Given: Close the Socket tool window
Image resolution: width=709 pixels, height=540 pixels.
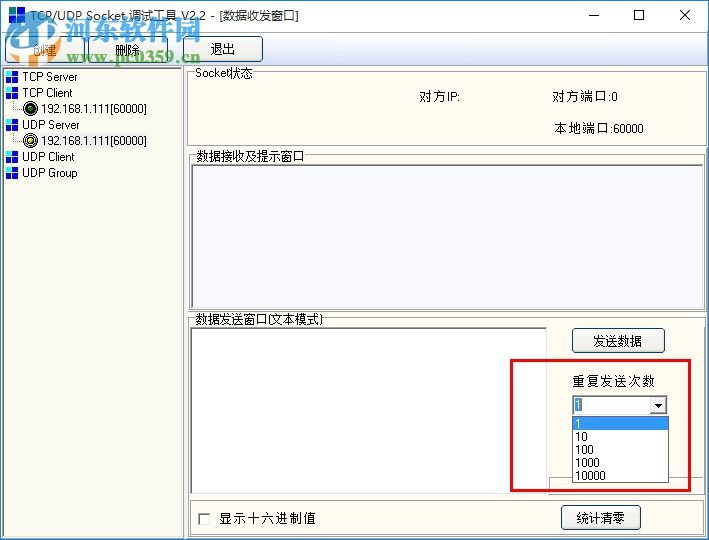Looking at the screenshot, I should 685,15.
